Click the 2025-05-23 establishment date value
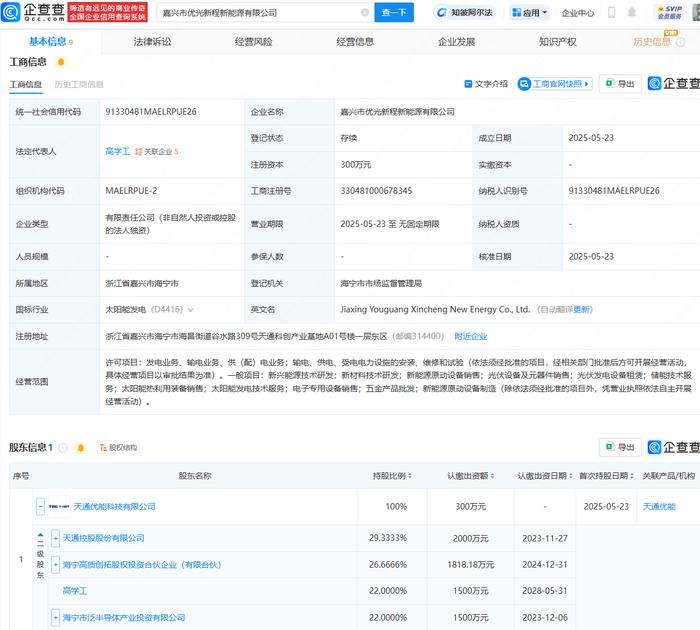This screenshot has height=630, width=700. click(x=591, y=138)
